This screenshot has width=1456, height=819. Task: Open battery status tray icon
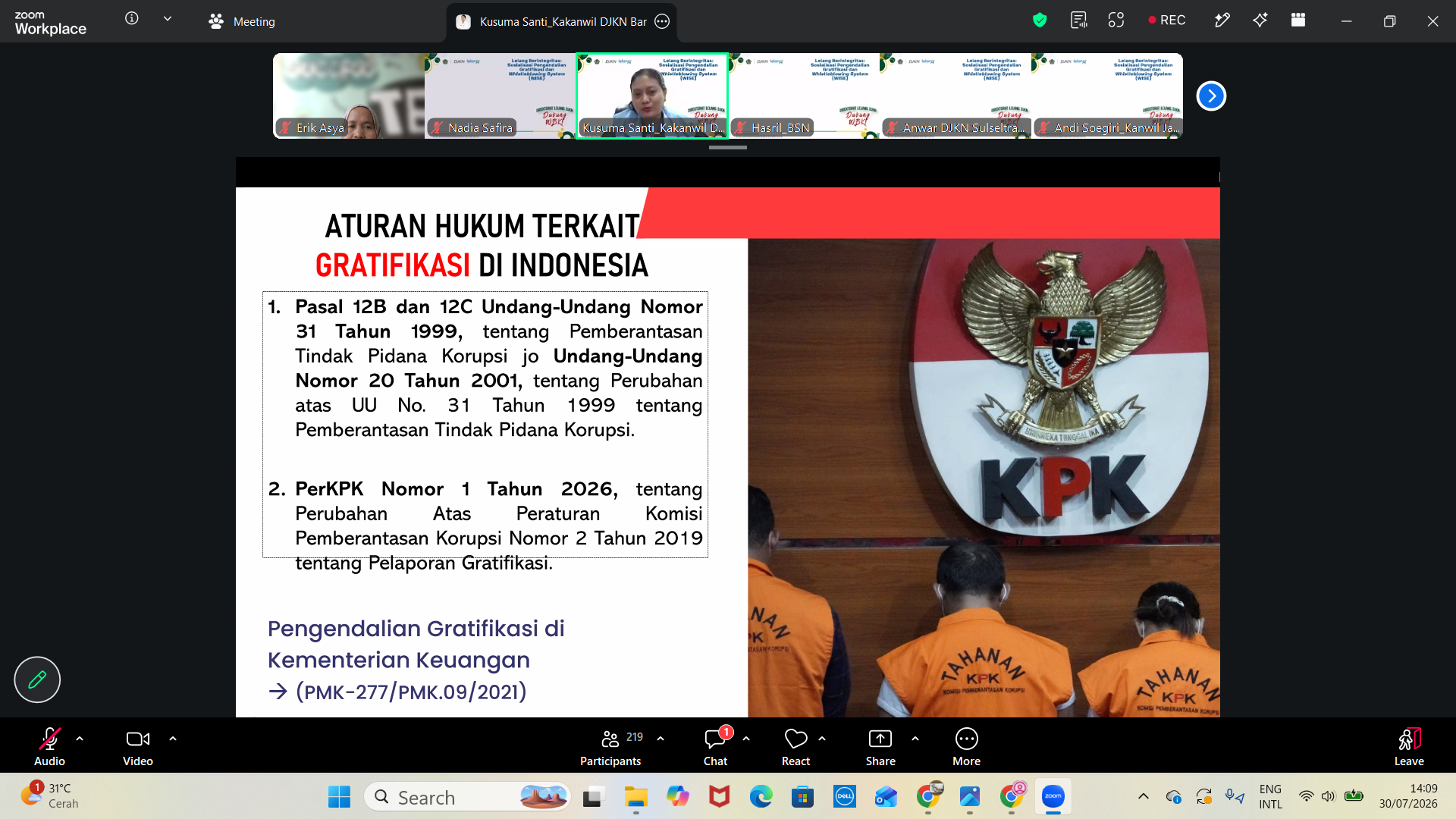(x=1354, y=796)
